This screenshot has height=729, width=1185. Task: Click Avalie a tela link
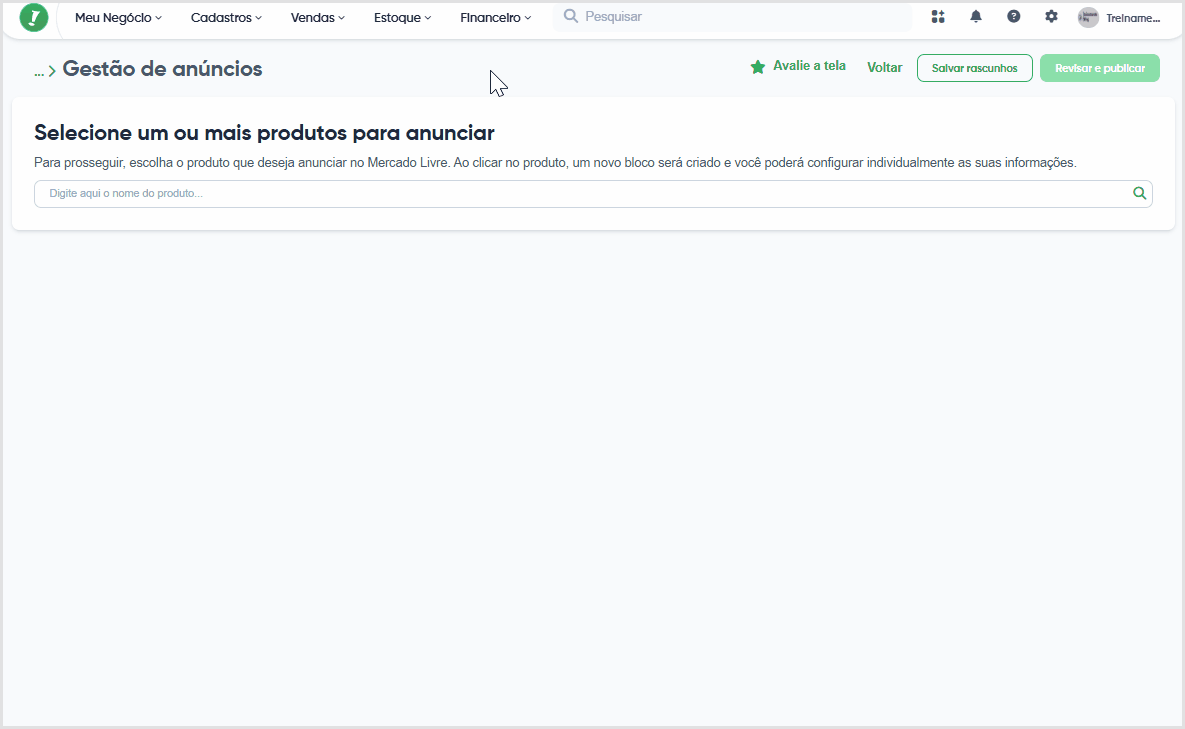809,66
